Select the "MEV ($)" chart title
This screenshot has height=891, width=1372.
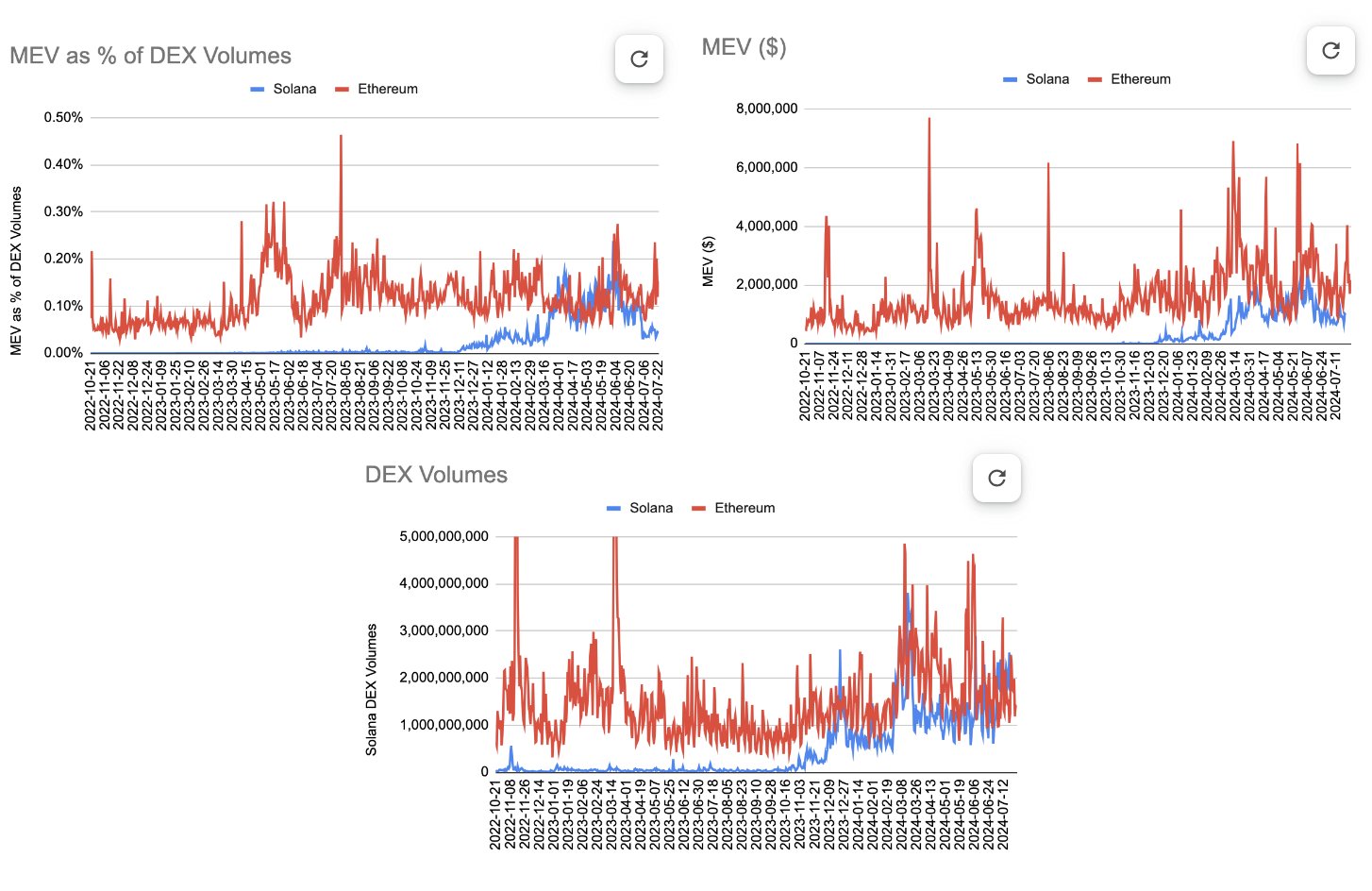coord(744,47)
